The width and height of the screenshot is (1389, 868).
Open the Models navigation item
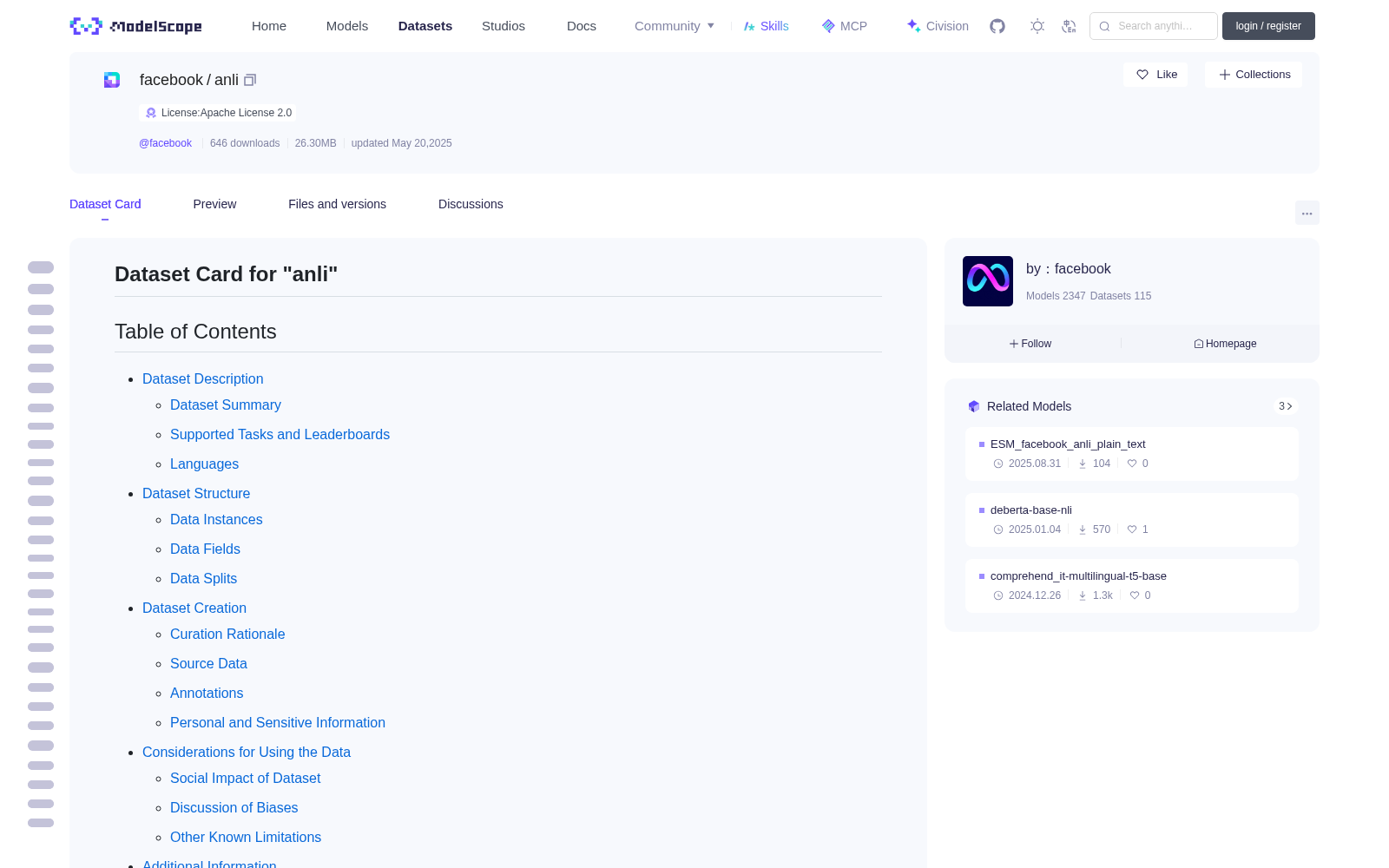[347, 26]
